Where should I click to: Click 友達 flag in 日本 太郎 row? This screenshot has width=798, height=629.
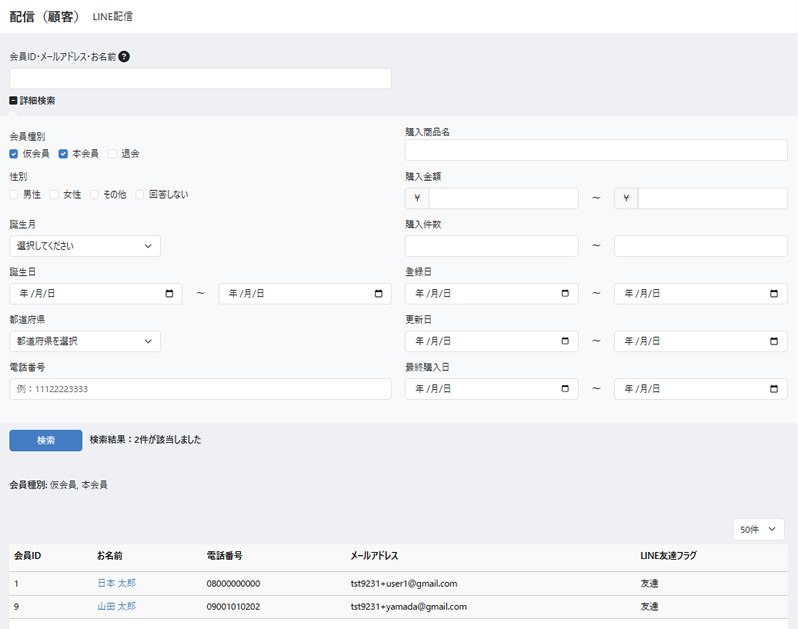pos(649,584)
